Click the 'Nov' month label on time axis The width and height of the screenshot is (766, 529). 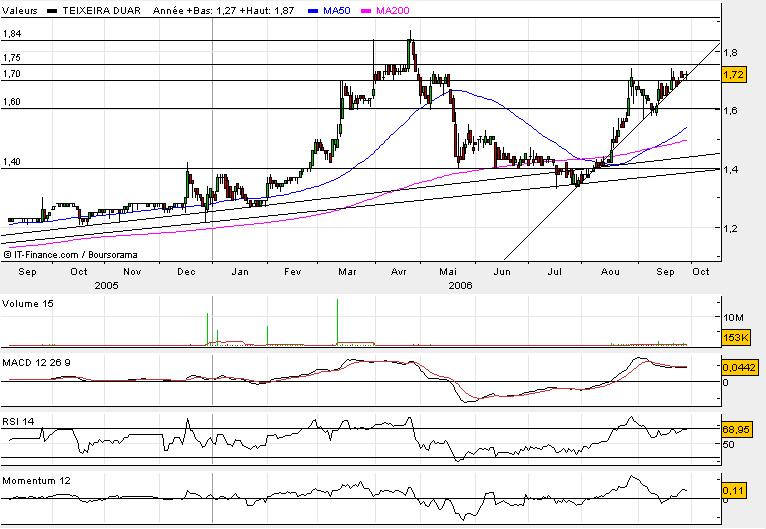[132, 272]
